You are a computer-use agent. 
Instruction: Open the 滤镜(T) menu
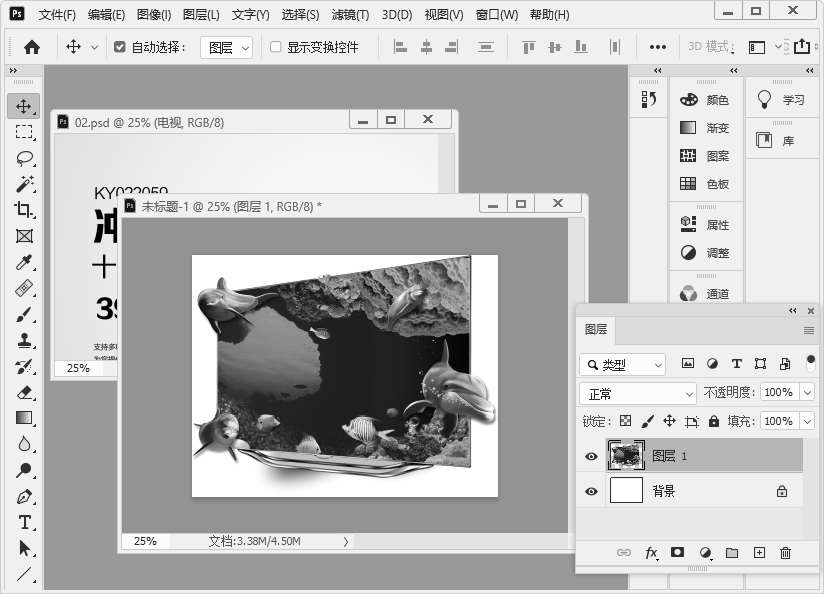pos(349,15)
